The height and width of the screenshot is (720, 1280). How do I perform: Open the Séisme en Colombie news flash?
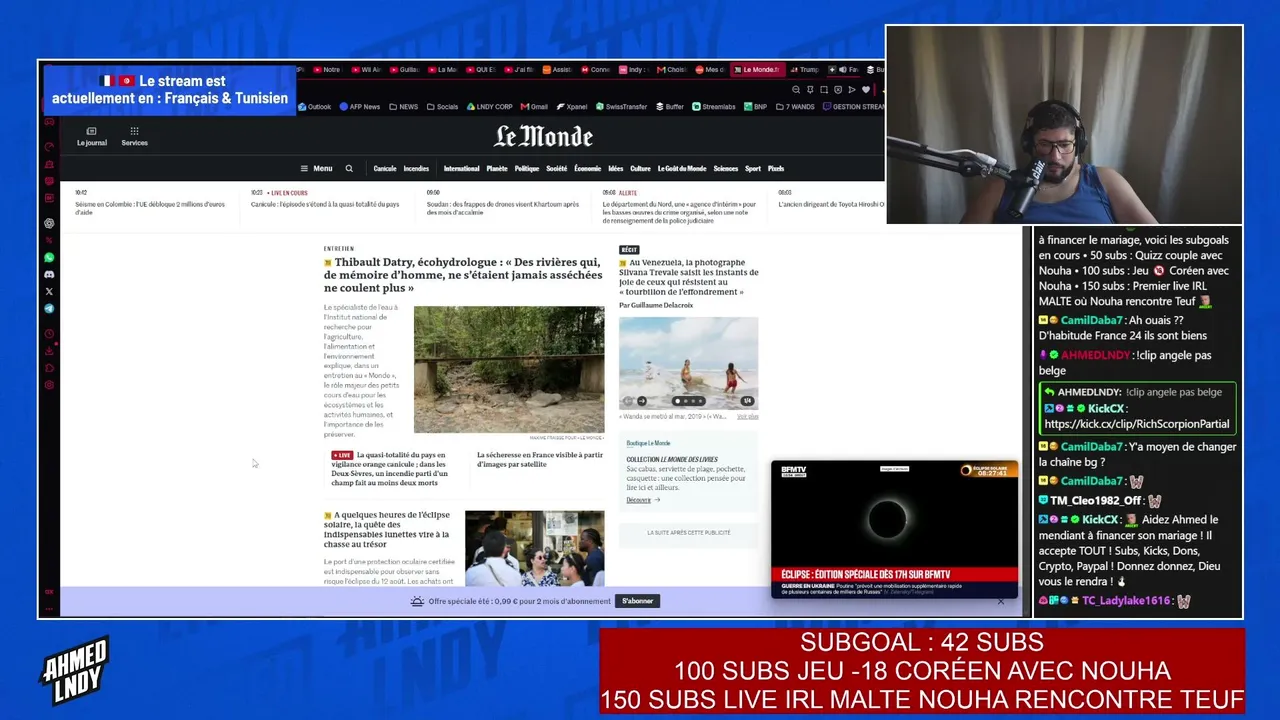(150, 208)
